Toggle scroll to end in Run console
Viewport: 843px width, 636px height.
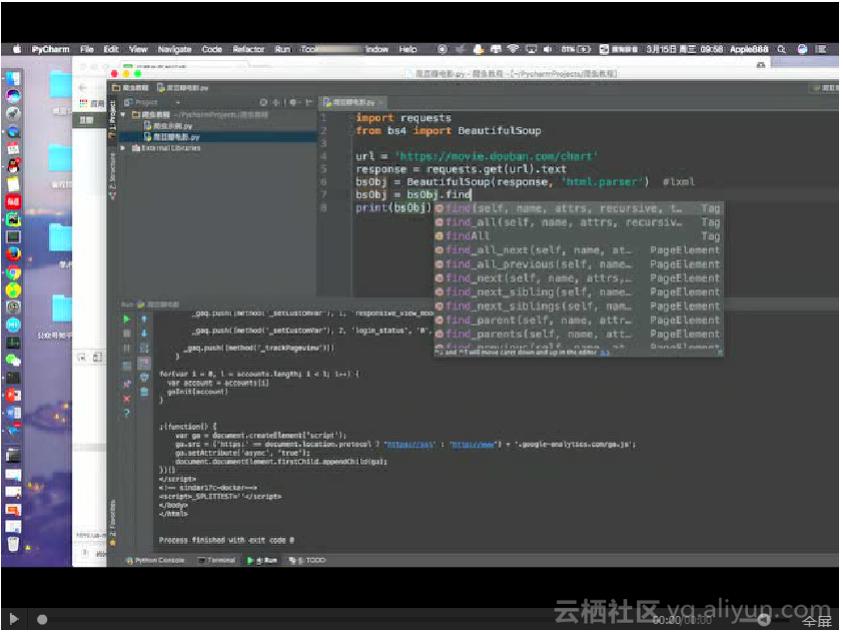[144, 363]
